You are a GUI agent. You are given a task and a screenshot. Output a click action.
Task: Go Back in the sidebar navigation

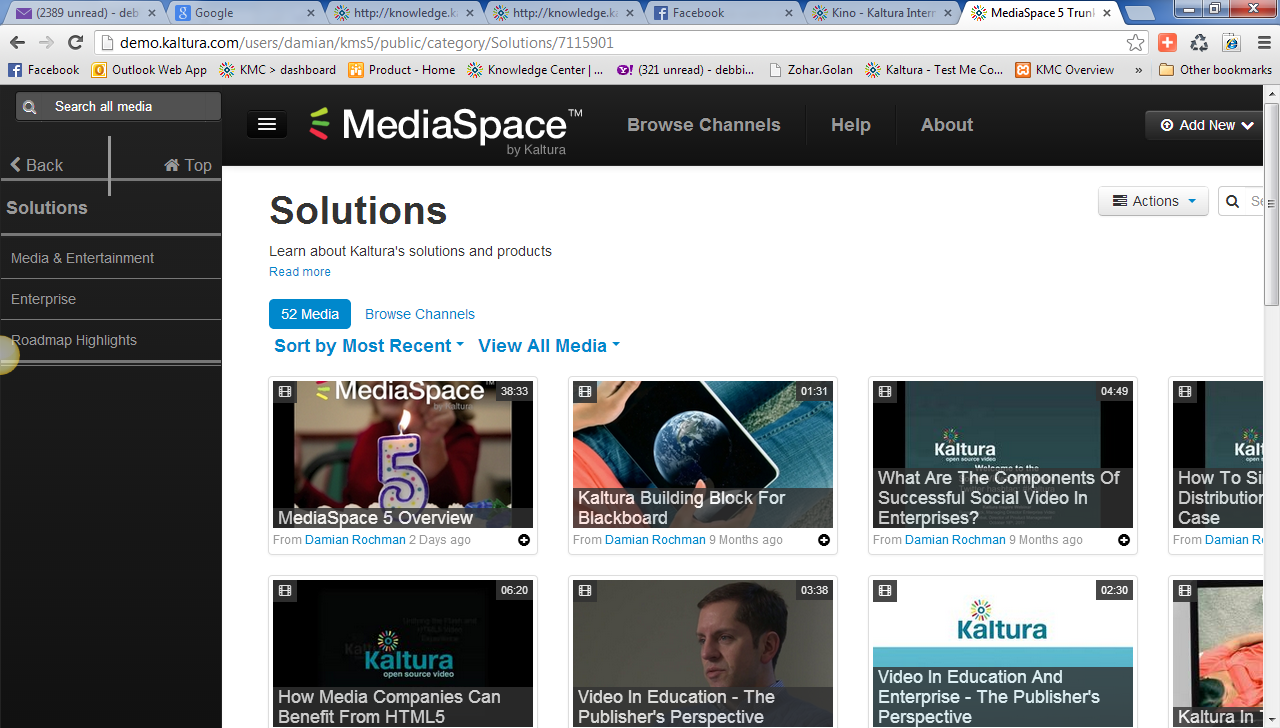pos(36,165)
